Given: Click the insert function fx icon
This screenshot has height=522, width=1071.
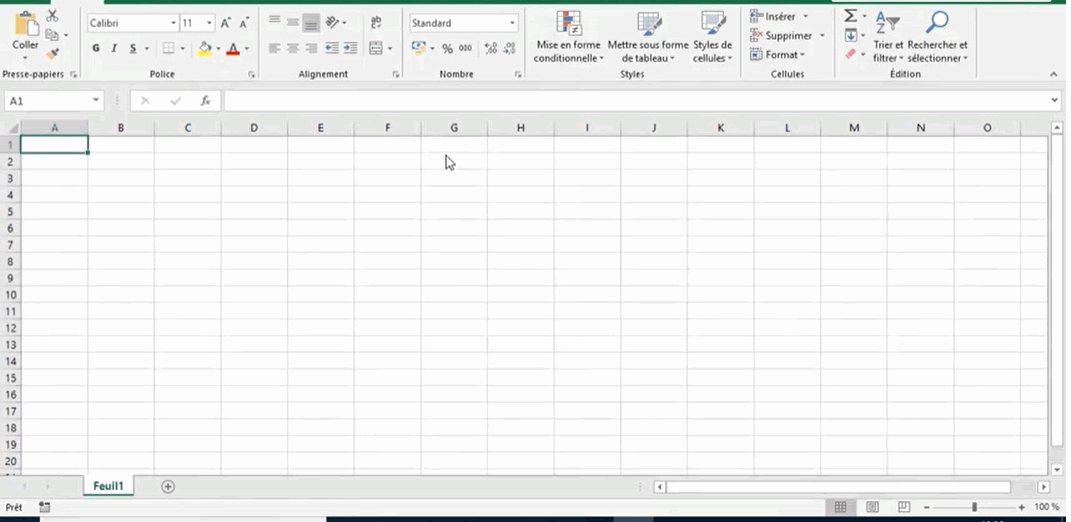Looking at the screenshot, I should tap(205, 101).
